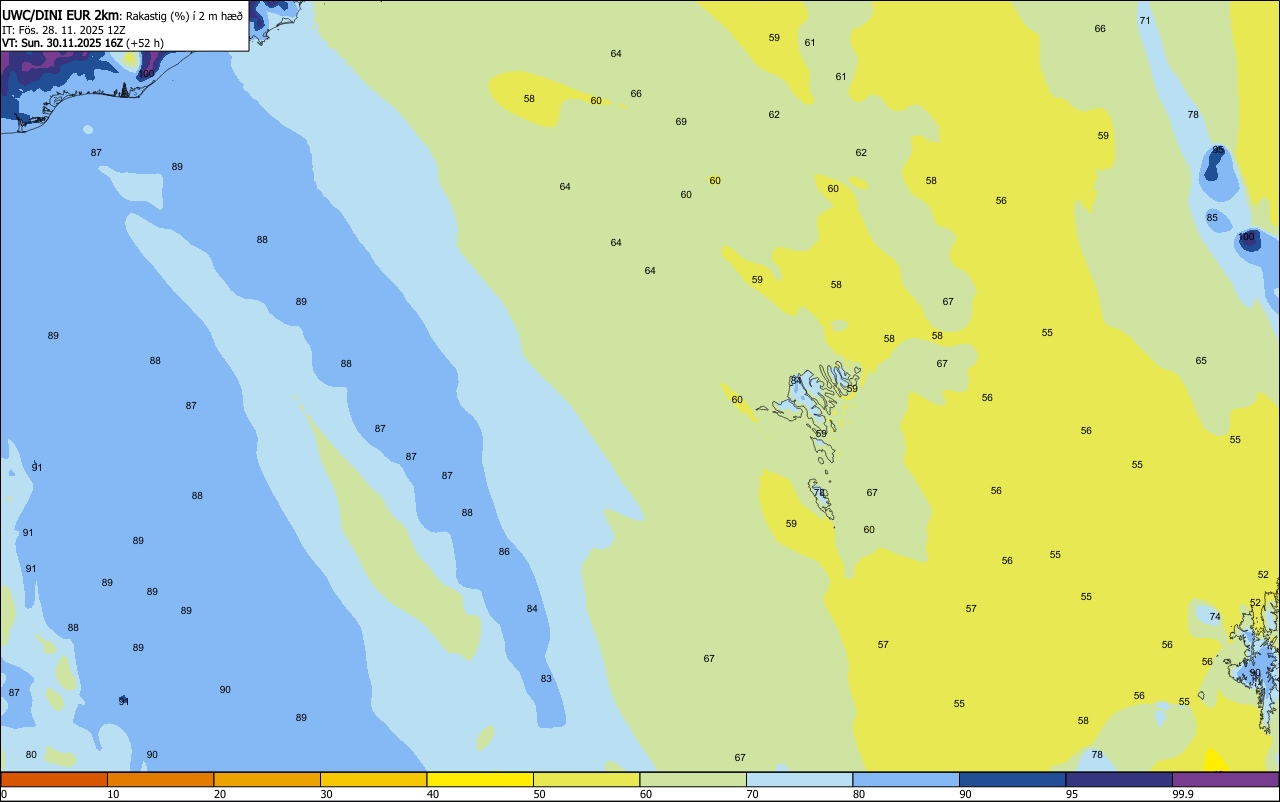Click the legend tick label "50"
This screenshot has width=1280, height=802.
539,794
